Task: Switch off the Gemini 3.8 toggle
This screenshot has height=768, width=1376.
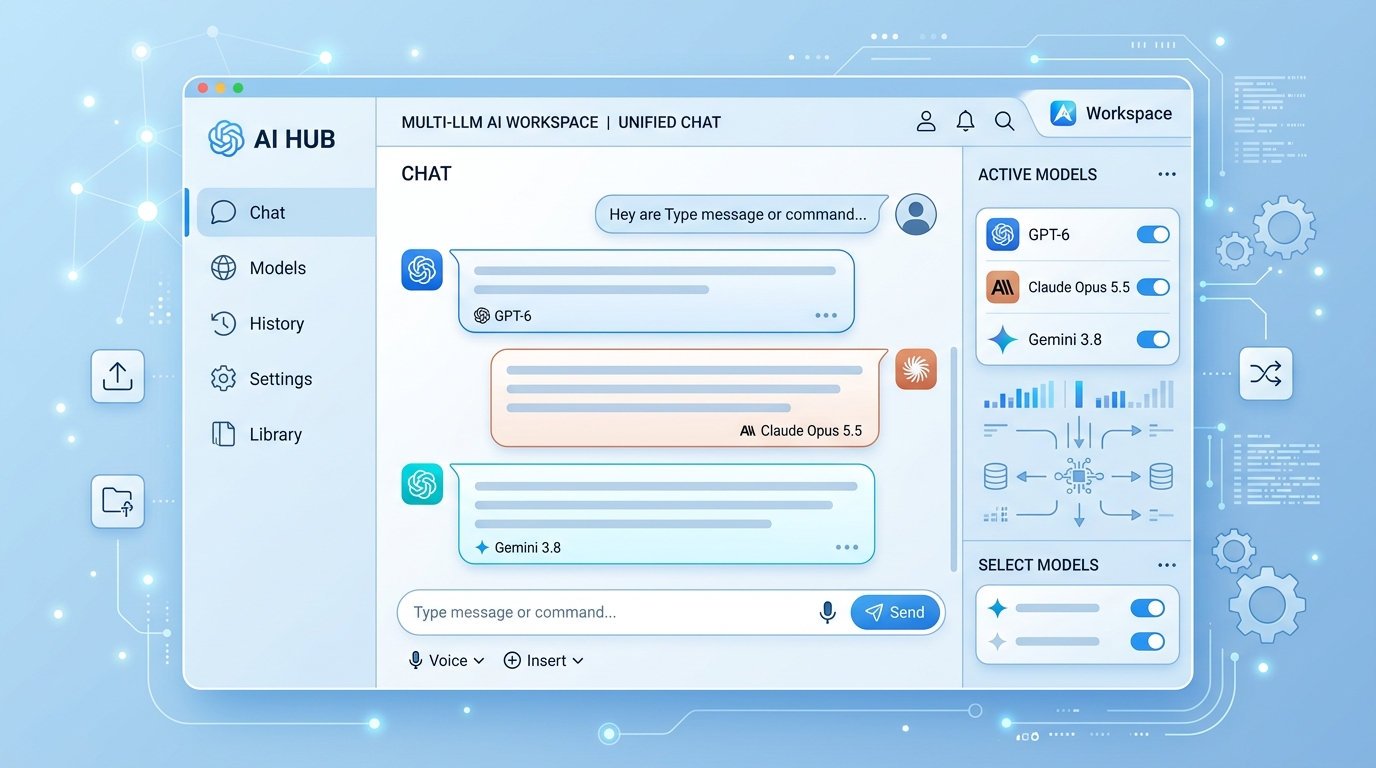Action: coord(1153,340)
